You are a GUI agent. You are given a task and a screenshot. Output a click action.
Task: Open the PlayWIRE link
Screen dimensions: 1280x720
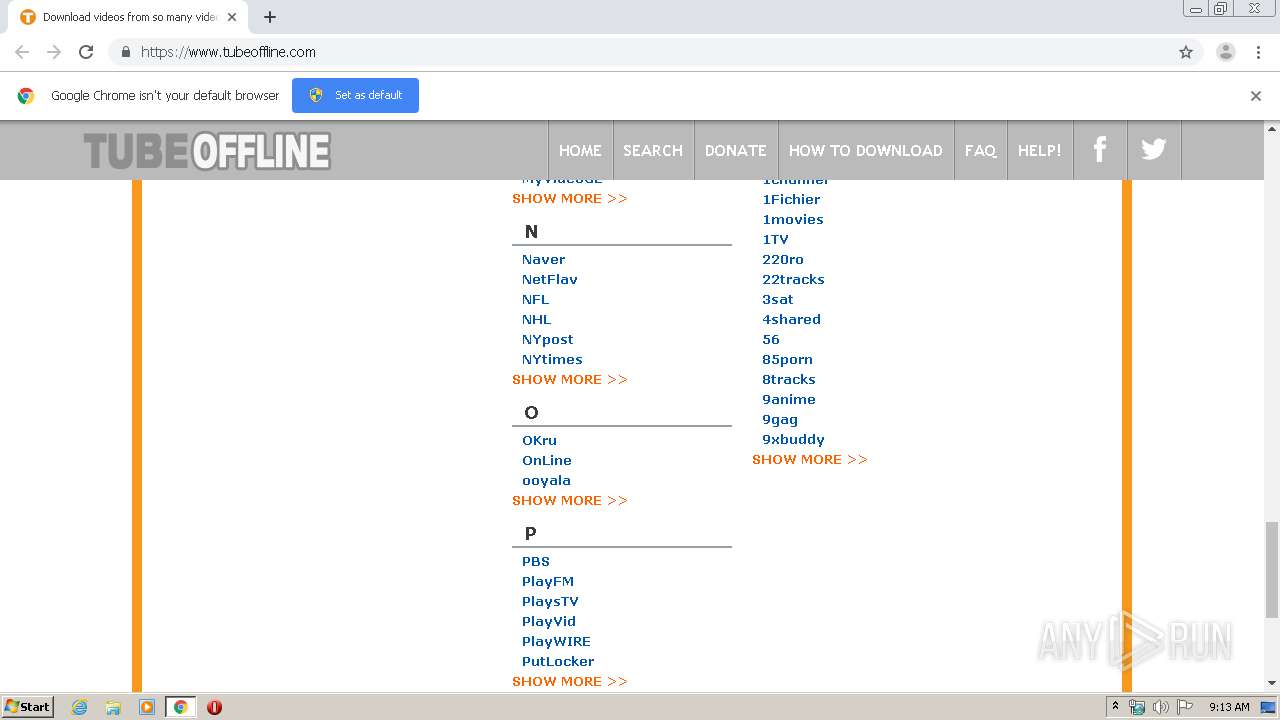pos(556,641)
